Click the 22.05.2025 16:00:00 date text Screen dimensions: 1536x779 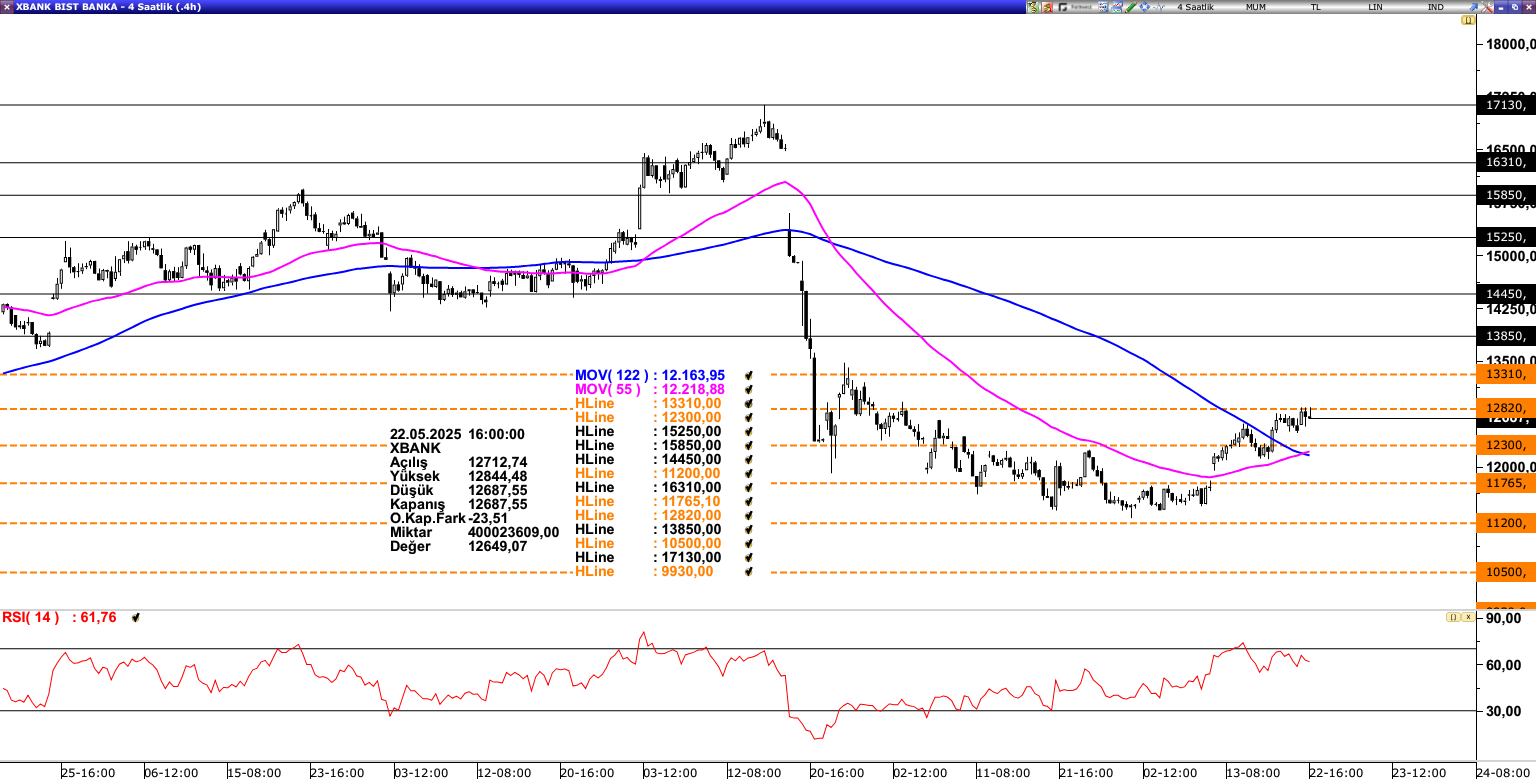[x=457, y=435]
